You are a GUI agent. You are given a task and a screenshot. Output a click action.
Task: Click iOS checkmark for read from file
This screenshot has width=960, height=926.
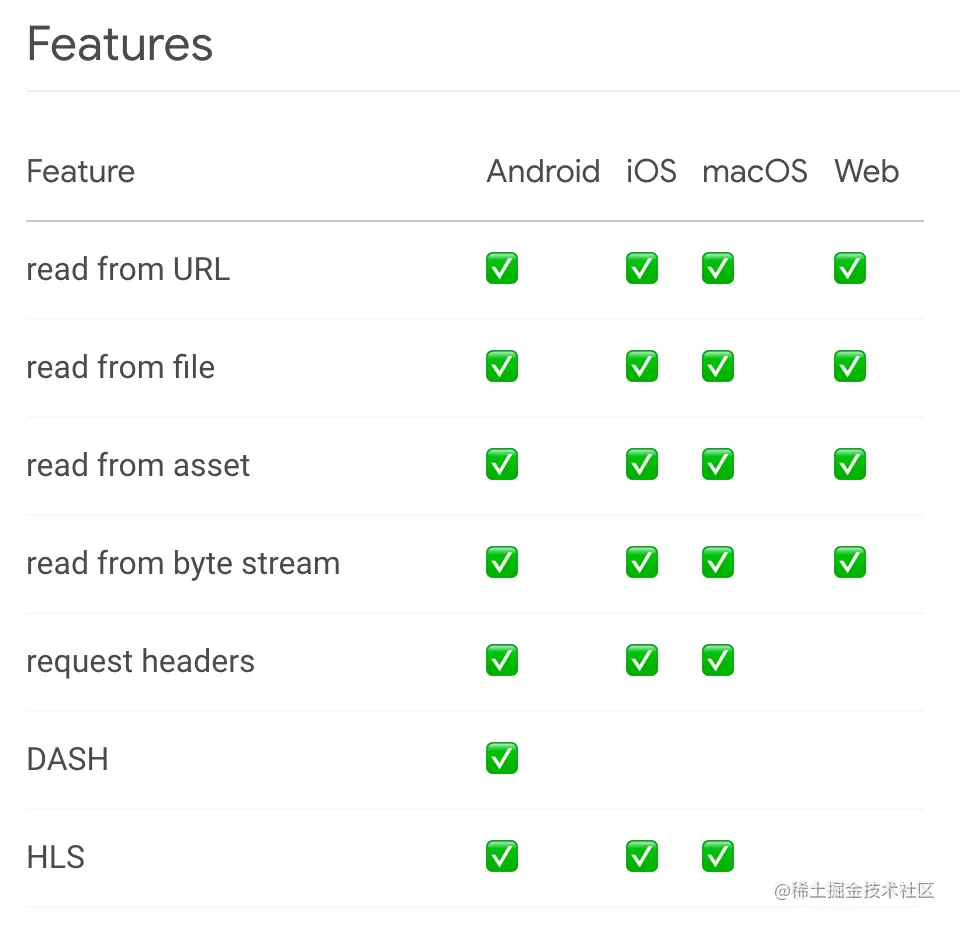pos(642,366)
